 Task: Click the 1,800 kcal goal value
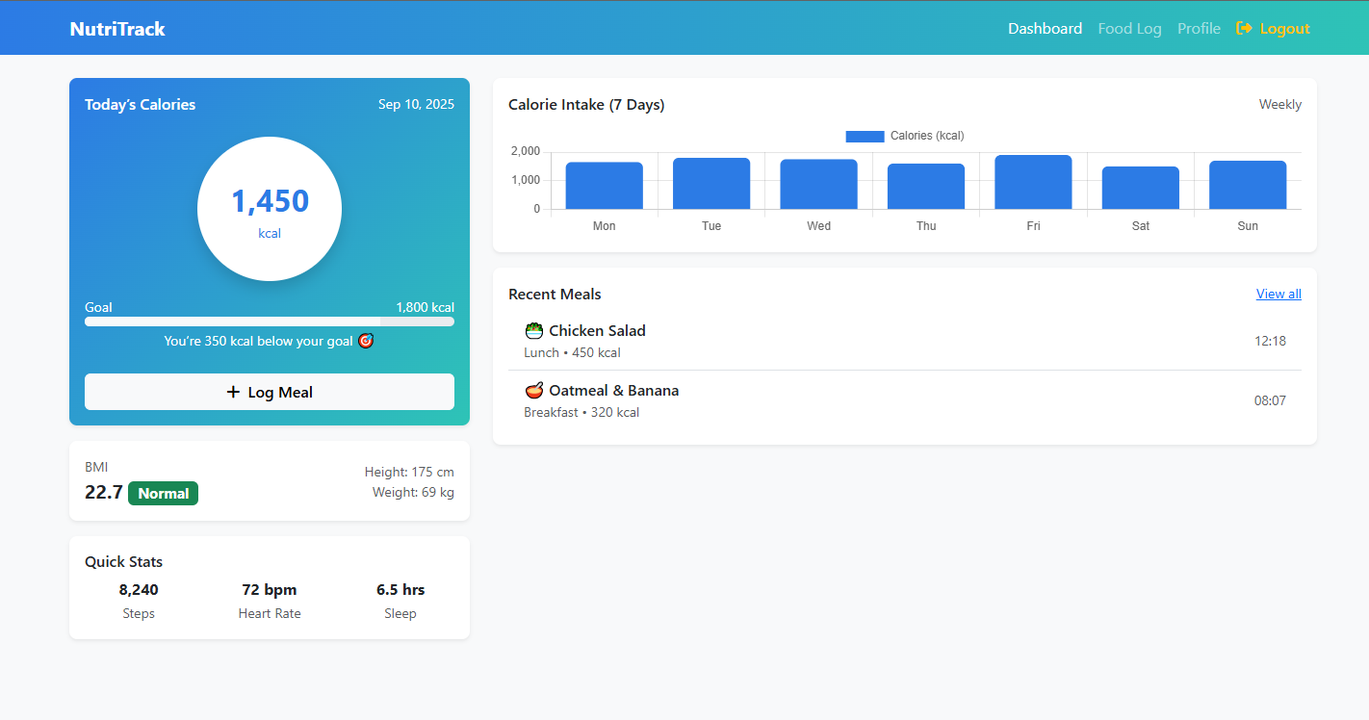point(425,307)
